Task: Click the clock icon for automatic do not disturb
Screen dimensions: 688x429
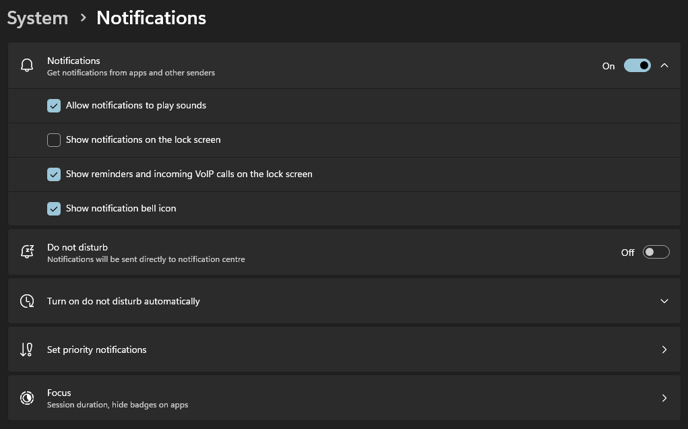Action: pos(27,301)
